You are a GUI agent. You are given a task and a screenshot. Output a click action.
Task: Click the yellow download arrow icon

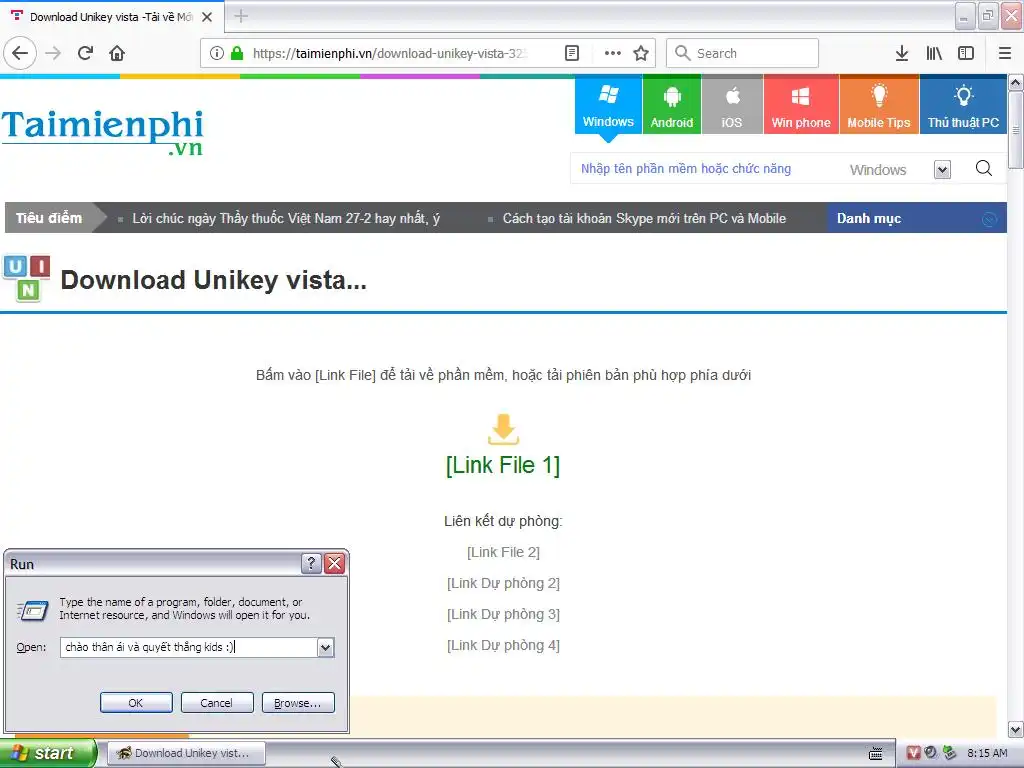[503, 430]
